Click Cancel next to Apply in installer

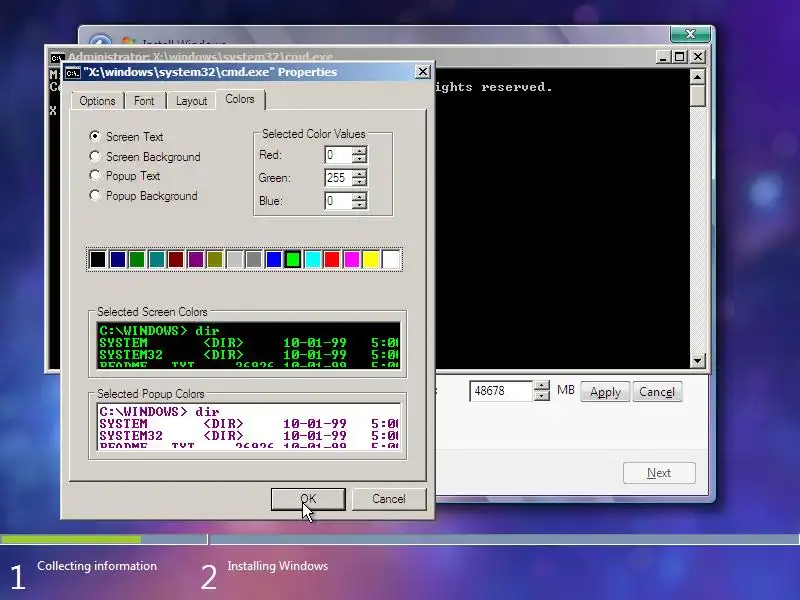657,391
